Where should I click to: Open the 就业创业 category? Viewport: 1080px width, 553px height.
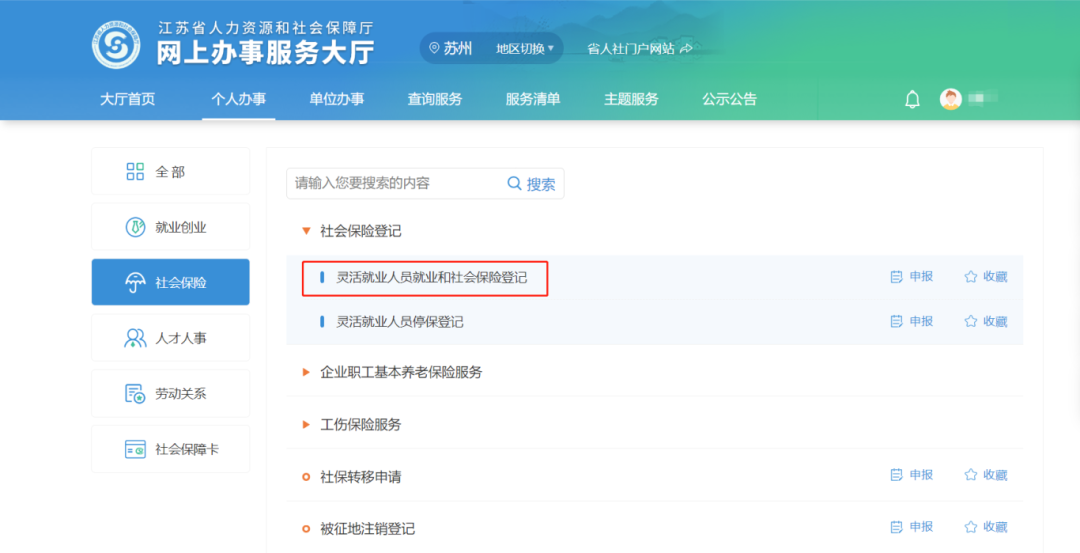(170, 227)
